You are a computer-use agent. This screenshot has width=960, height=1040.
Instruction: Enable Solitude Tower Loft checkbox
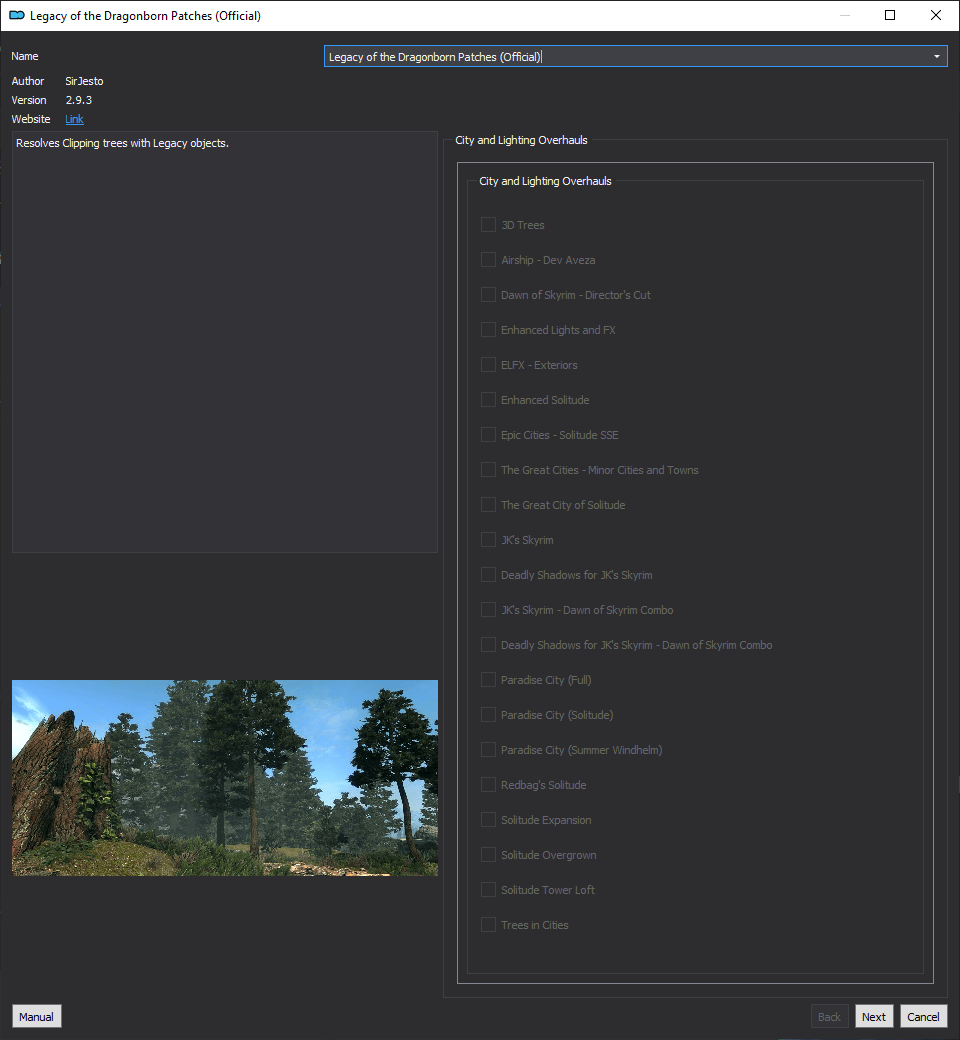point(488,889)
